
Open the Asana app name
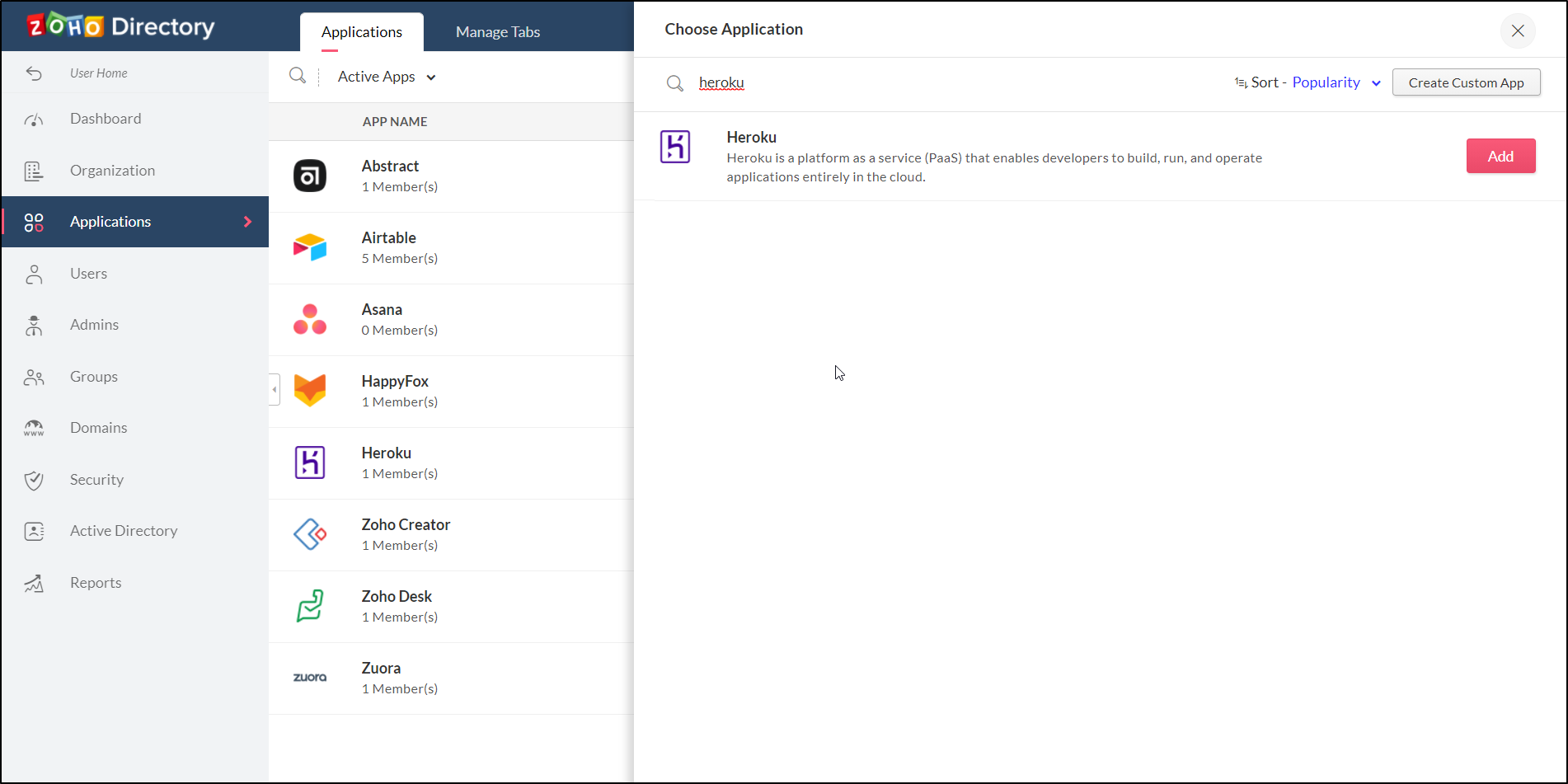point(382,309)
